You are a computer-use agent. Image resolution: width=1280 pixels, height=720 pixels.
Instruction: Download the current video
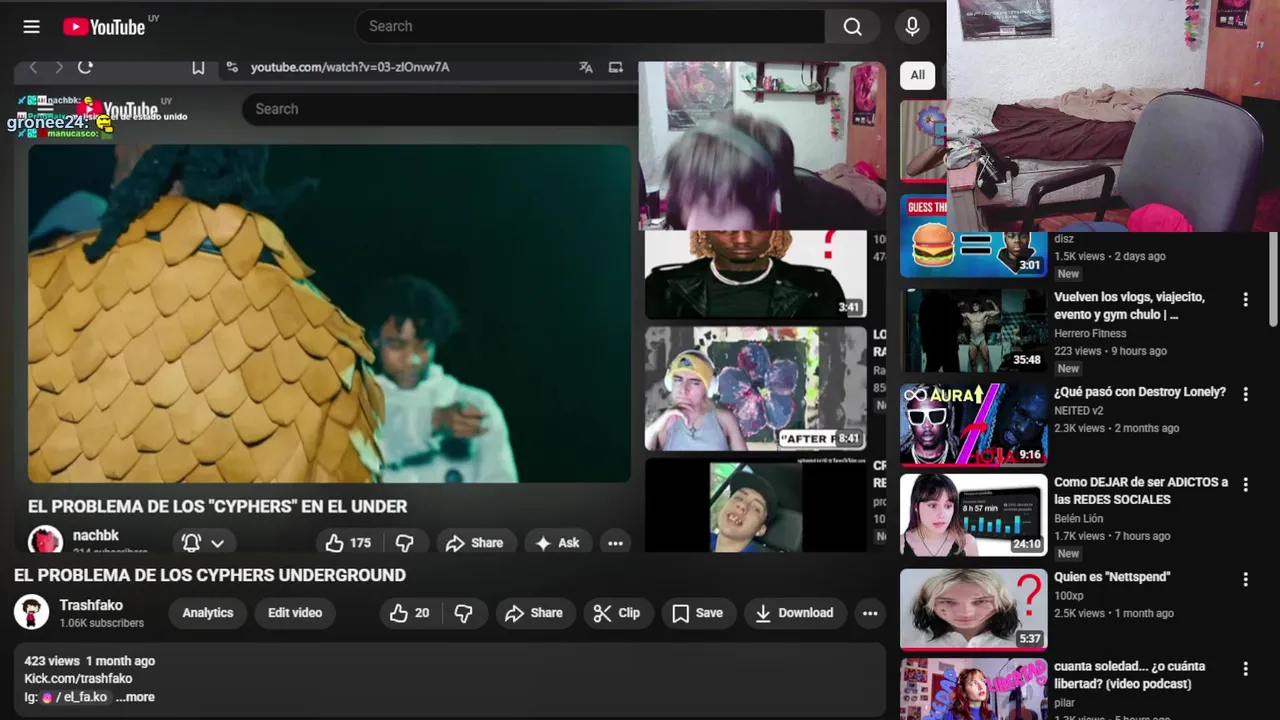click(x=794, y=613)
